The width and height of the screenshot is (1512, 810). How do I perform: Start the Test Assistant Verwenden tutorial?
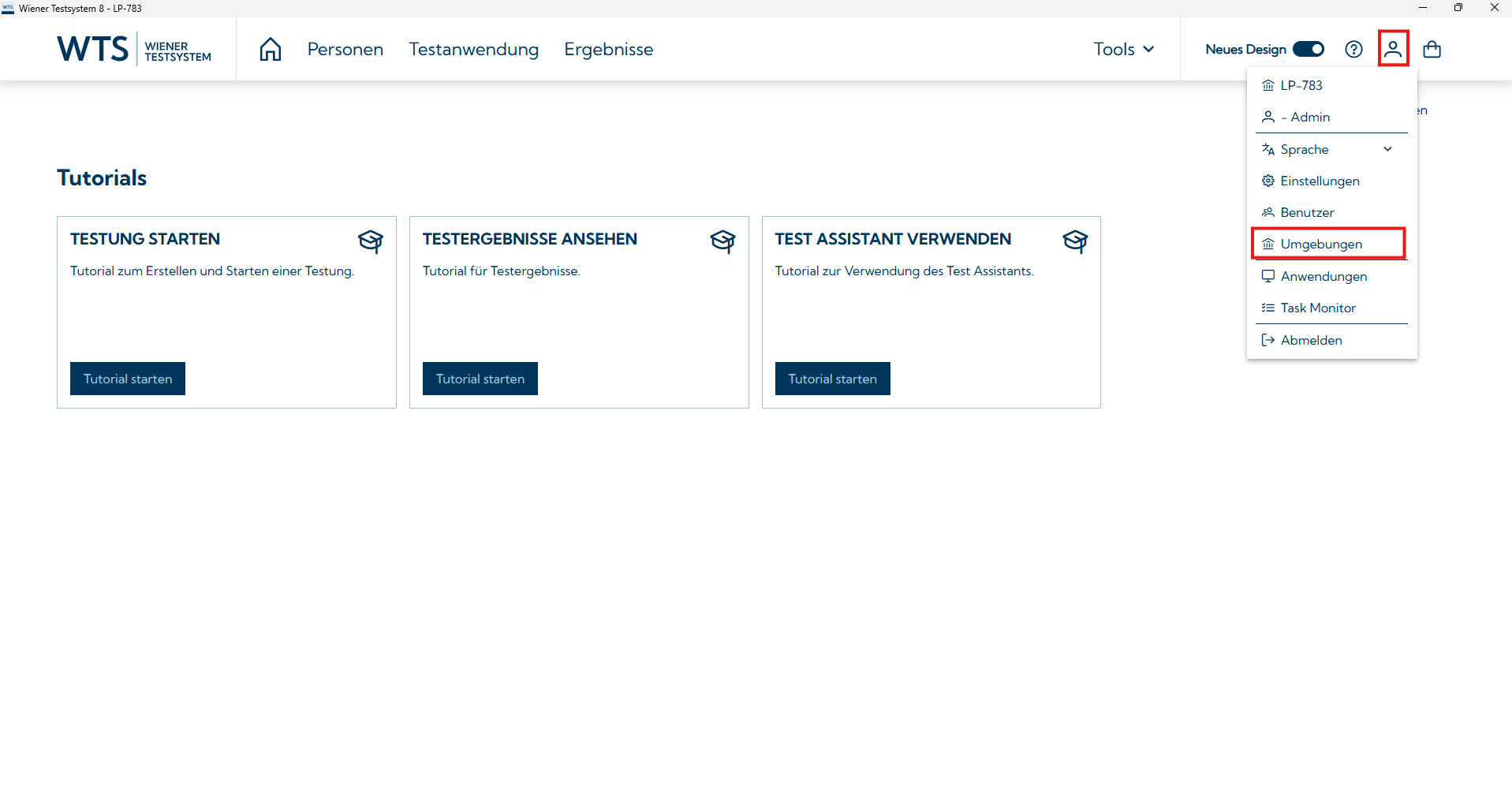(832, 379)
